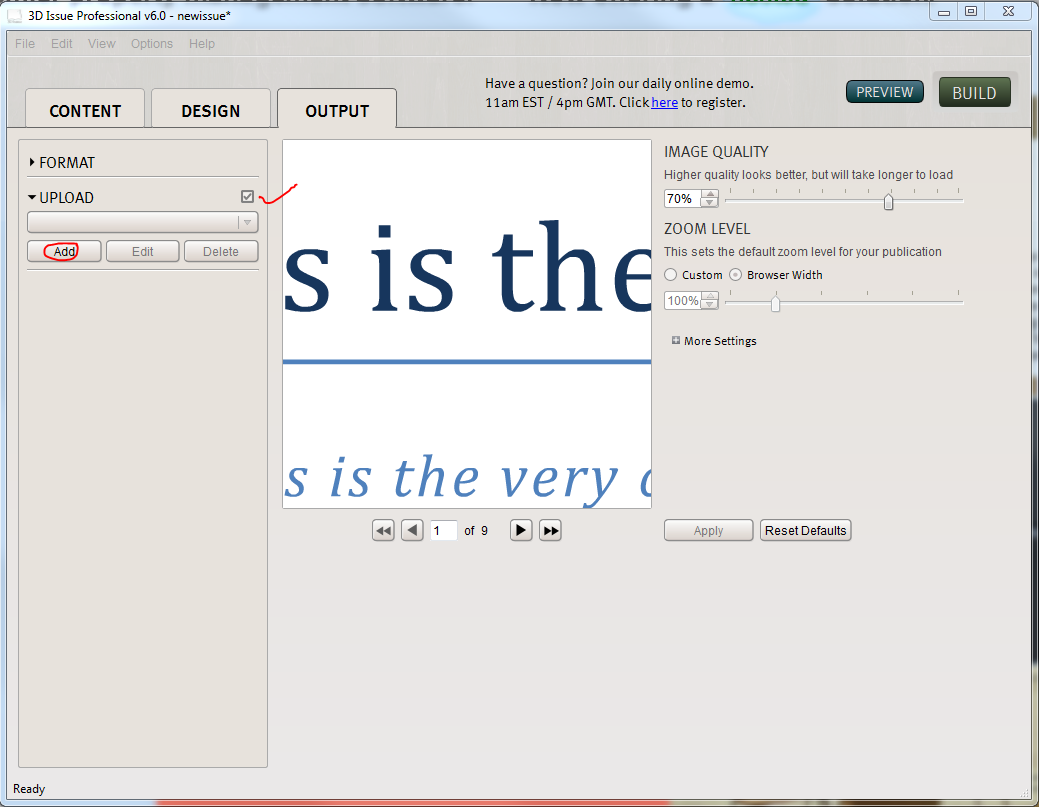Click the image quality slider handle
Image resolution: width=1039 pixels, height=807 pixels.
coord(888,202)
